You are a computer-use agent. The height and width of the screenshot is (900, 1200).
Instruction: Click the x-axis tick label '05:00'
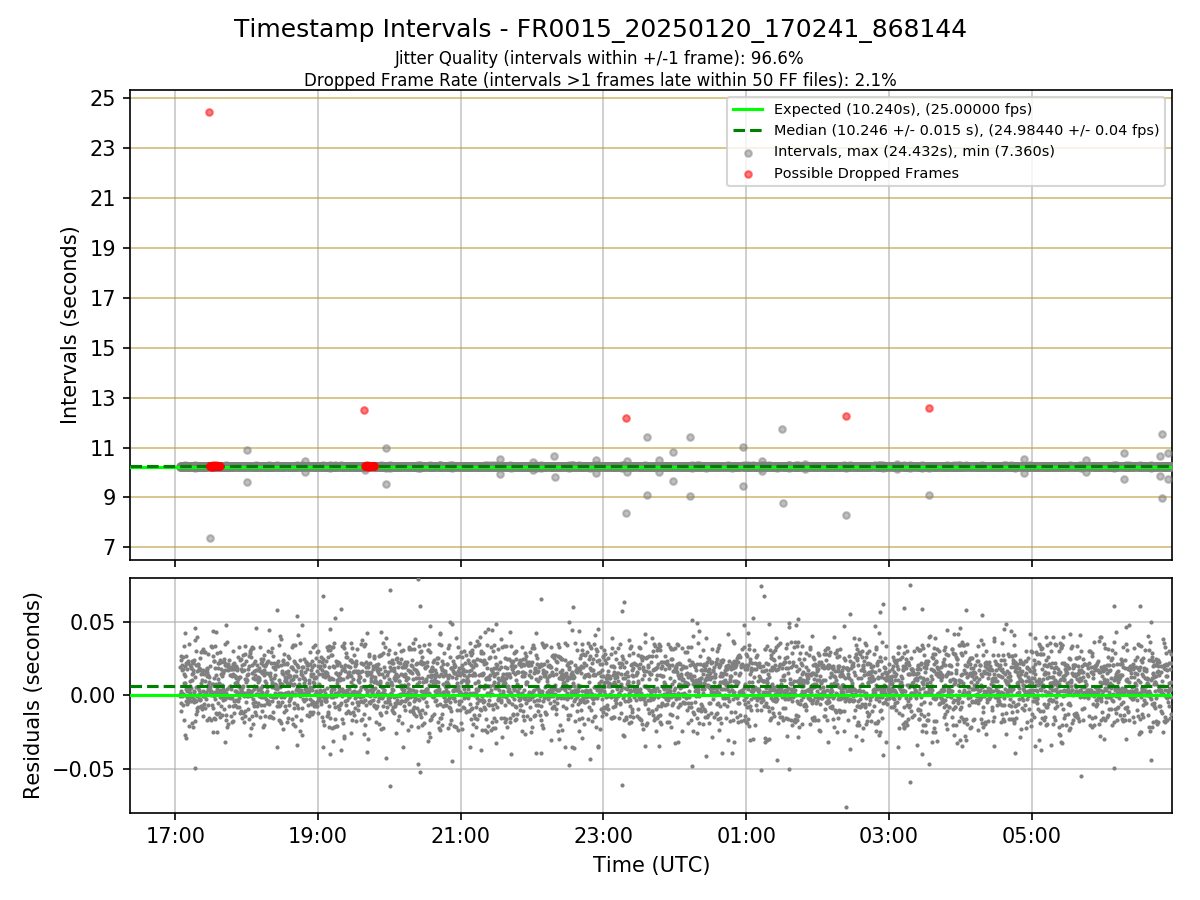(x=1032, y=834)
